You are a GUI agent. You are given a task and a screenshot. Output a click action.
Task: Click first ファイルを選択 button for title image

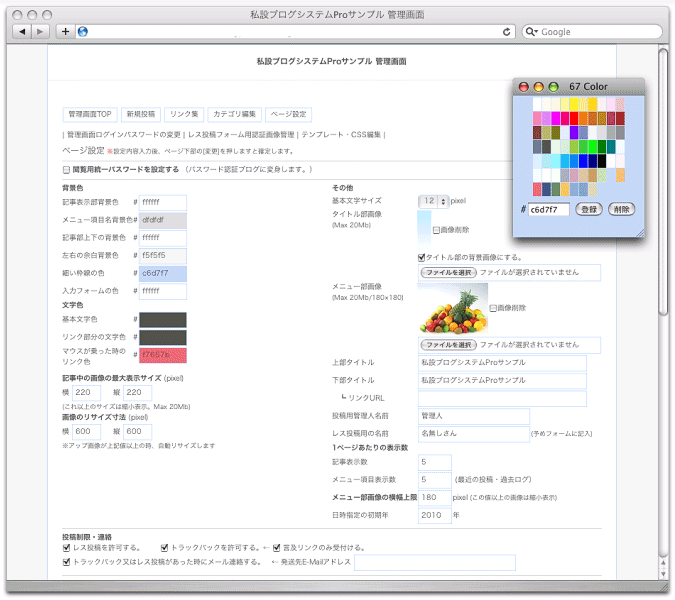point(449,272)
